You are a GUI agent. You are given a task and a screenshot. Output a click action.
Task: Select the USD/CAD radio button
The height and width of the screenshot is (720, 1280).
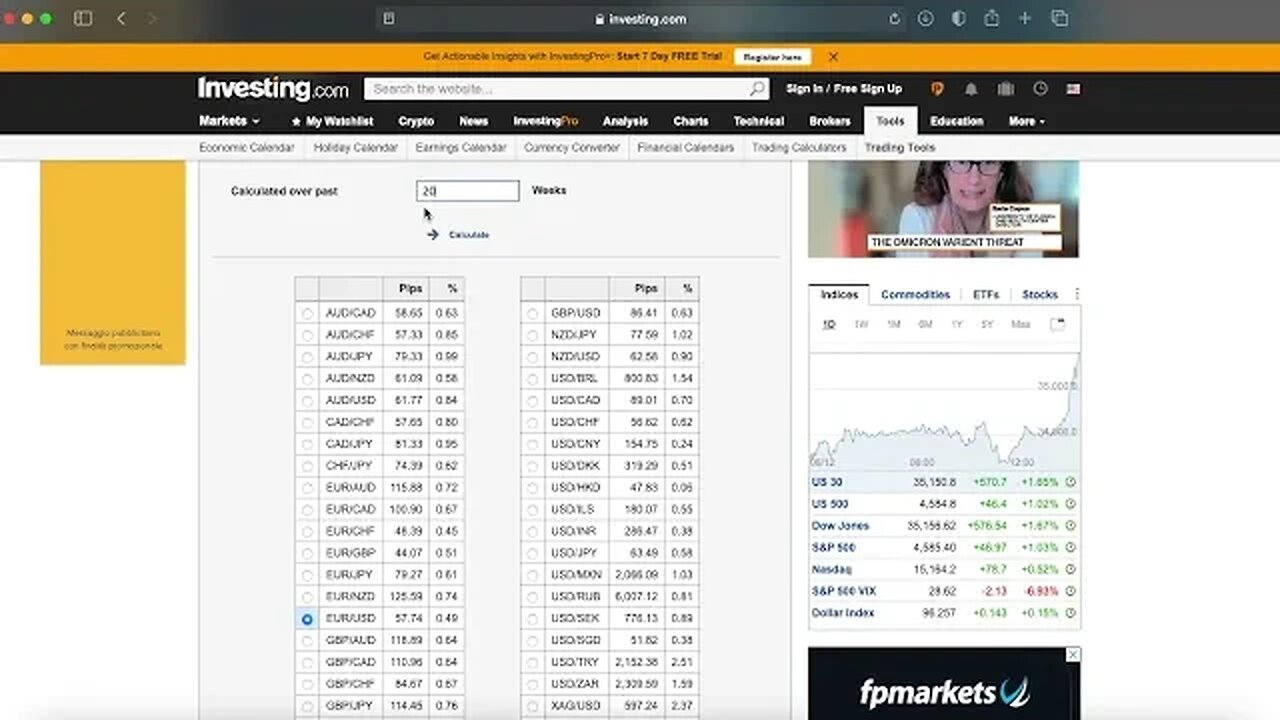[532, 401]
